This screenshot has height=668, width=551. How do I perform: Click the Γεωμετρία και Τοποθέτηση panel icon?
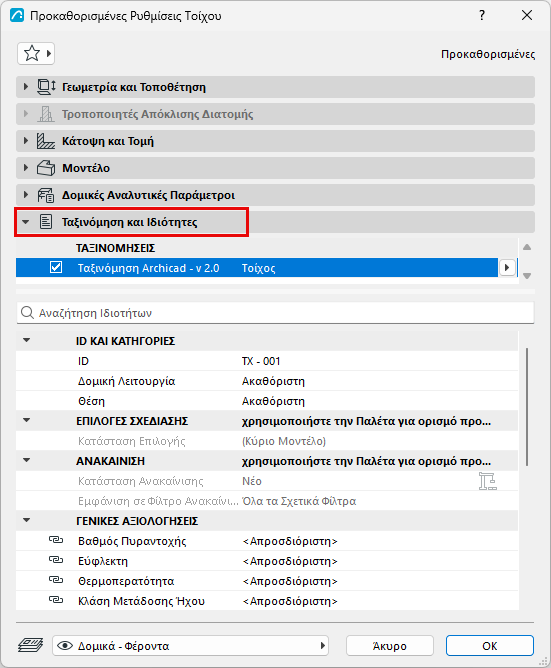(46, 87)
